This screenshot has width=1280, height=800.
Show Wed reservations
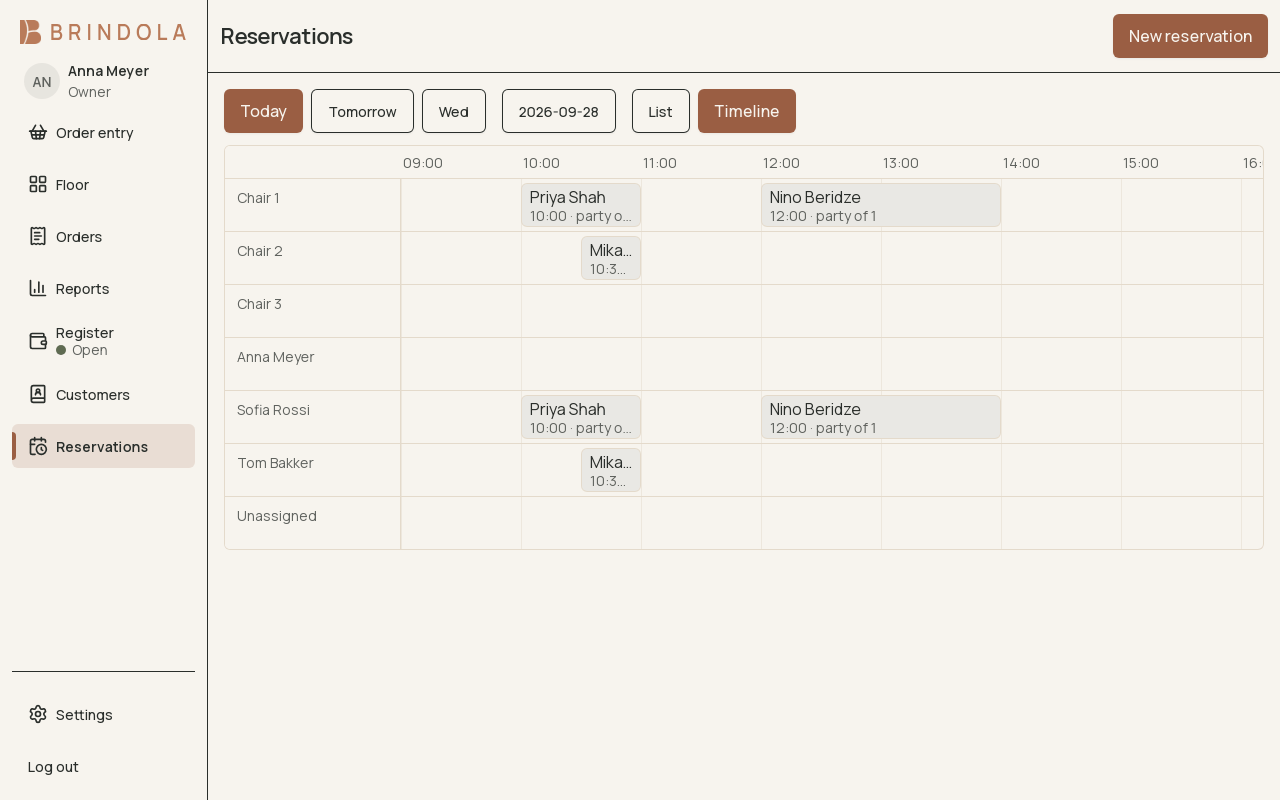click(454, 111)
